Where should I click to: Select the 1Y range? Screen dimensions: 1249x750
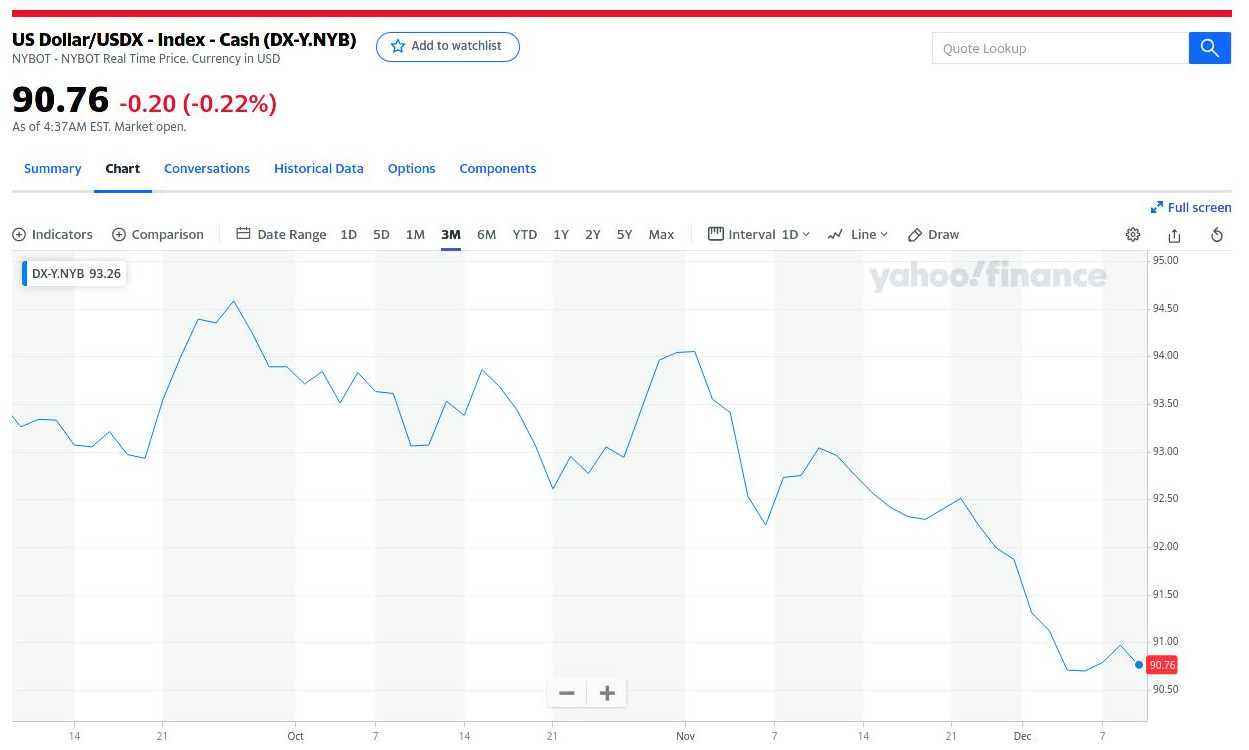pyautogui.click(x=561, y=234)
